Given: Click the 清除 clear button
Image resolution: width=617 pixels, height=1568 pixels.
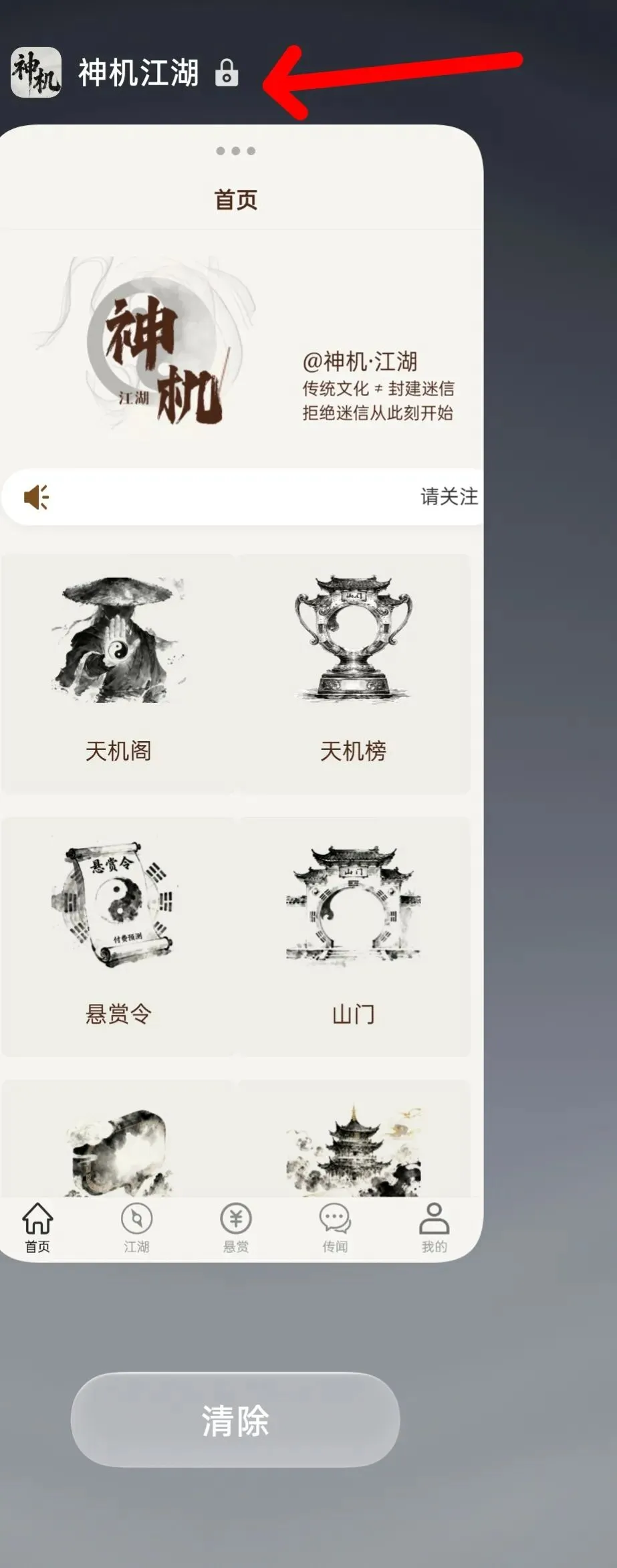Looking at the screenshot, I should [x=235, y=1420].
